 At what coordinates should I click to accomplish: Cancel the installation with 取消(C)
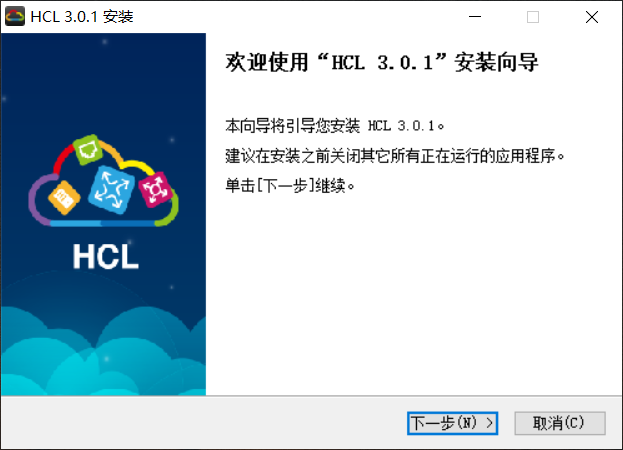560,423
